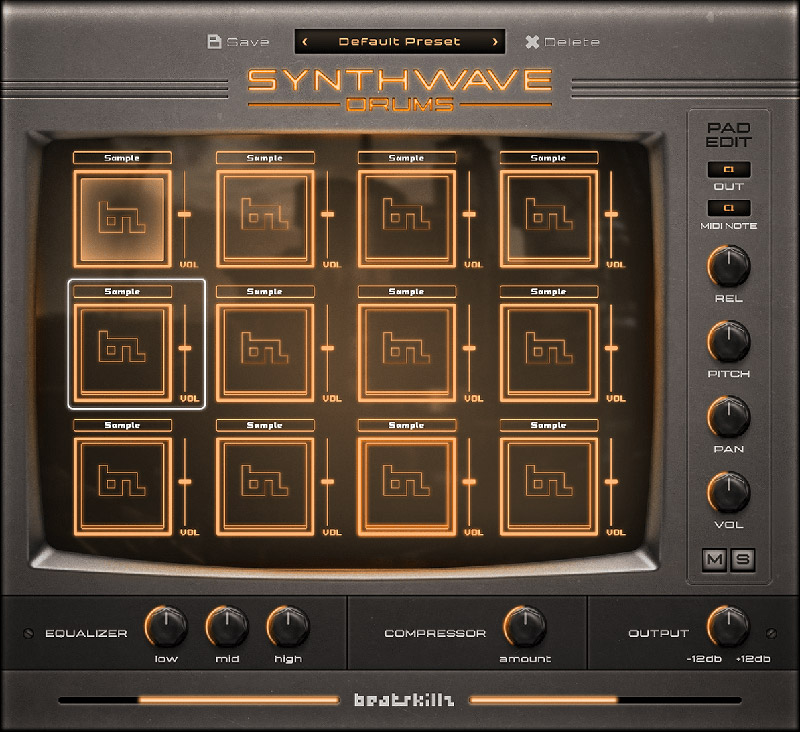Open Sample selector above bottom-row second pad
800x732 pixels.
click(265, 425)
